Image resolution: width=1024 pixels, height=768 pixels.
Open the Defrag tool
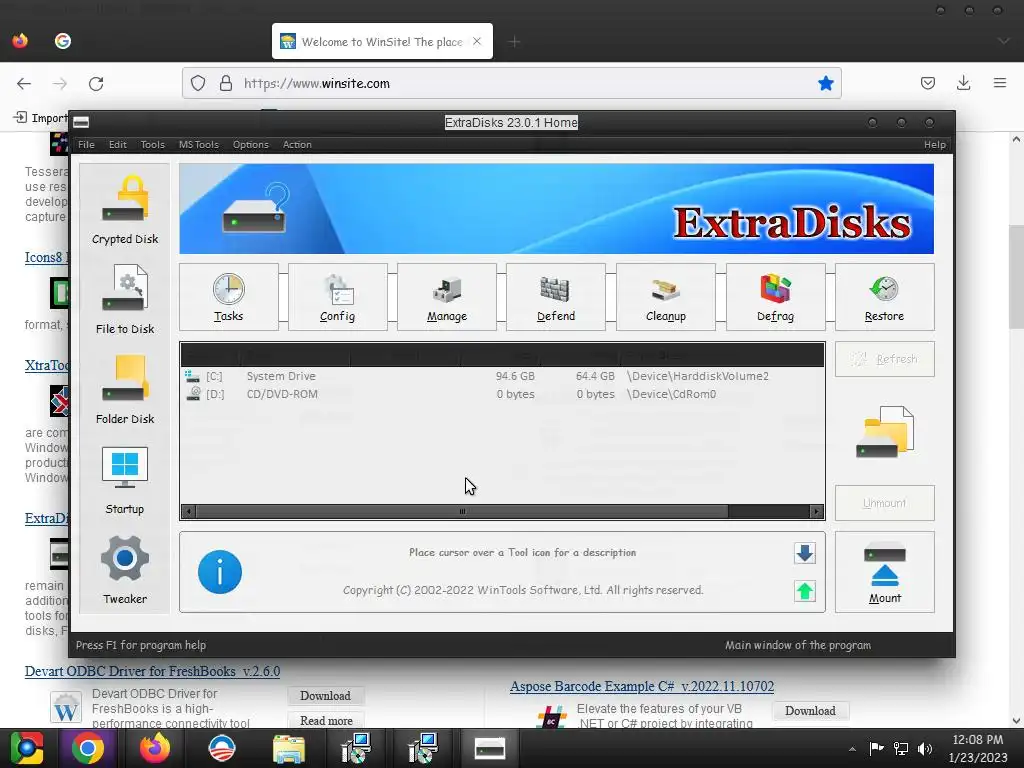(775, 297)
